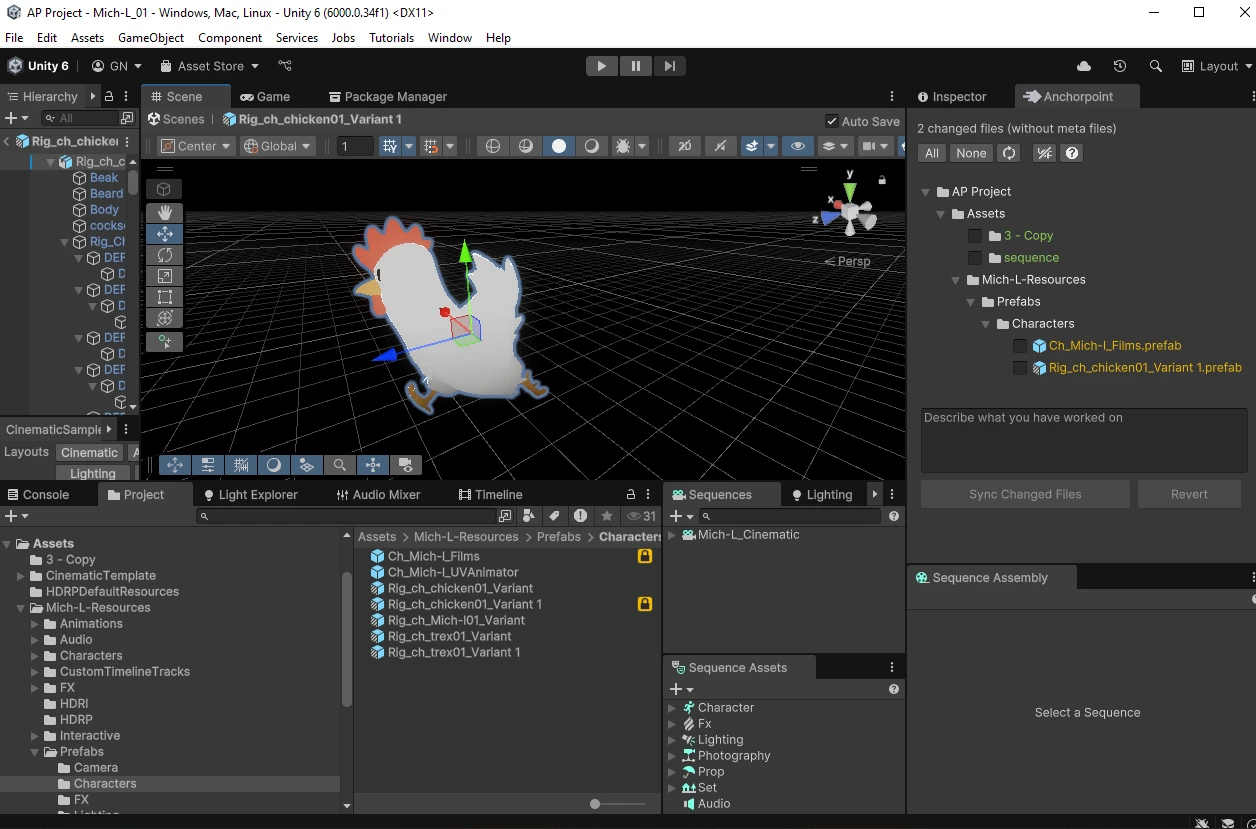Image resolution: width=1256 pixels, height=829 pixels.
Task: Click the Play button
Action: pos(601,66)
